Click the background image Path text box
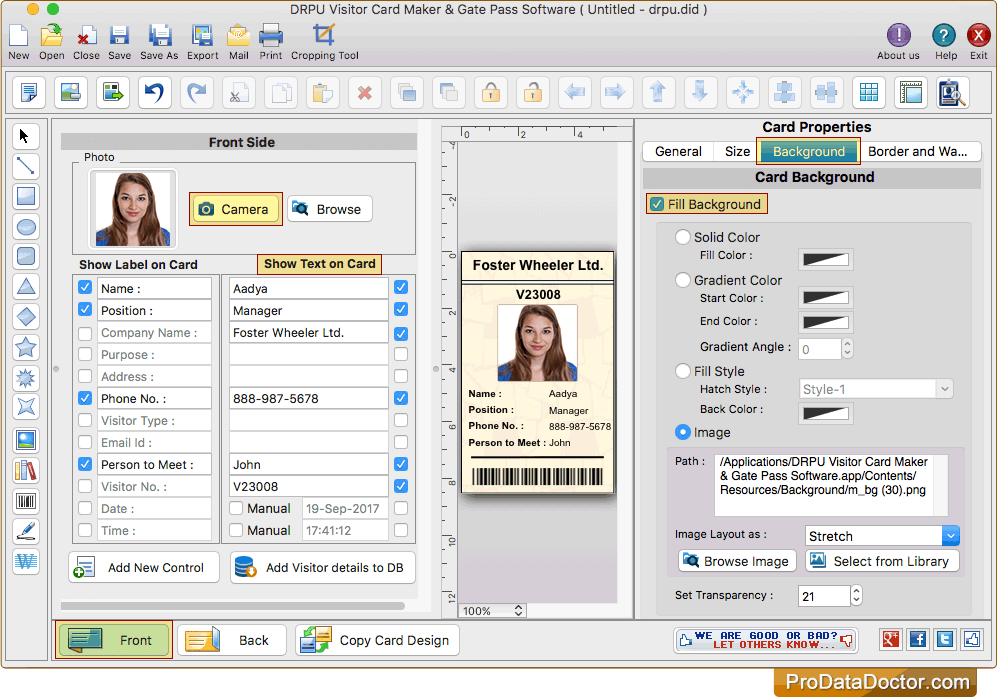 [831, 485]
